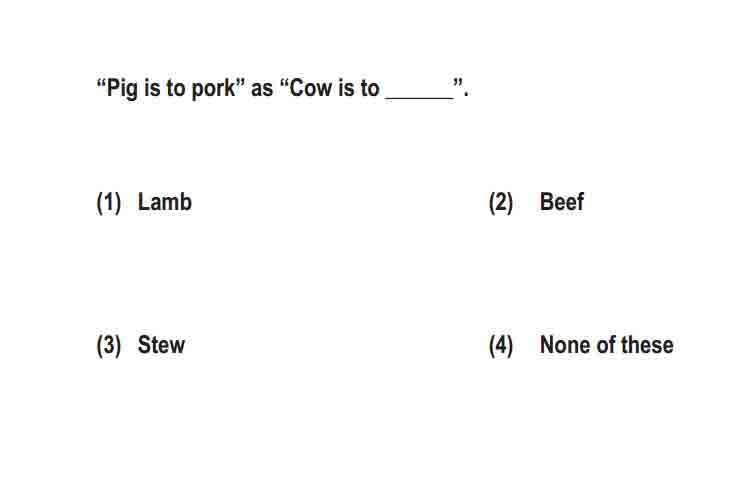Click the (2) option number

click(x=501, y=202)
